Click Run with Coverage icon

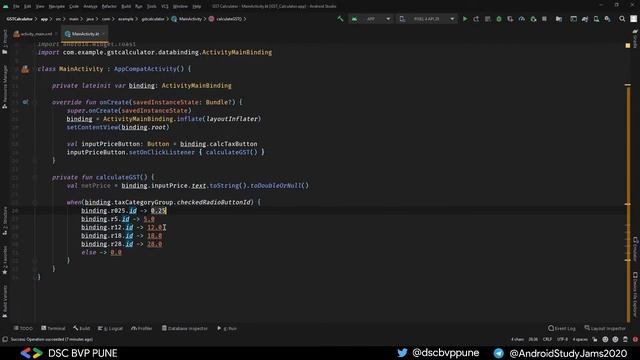(510, 19)
